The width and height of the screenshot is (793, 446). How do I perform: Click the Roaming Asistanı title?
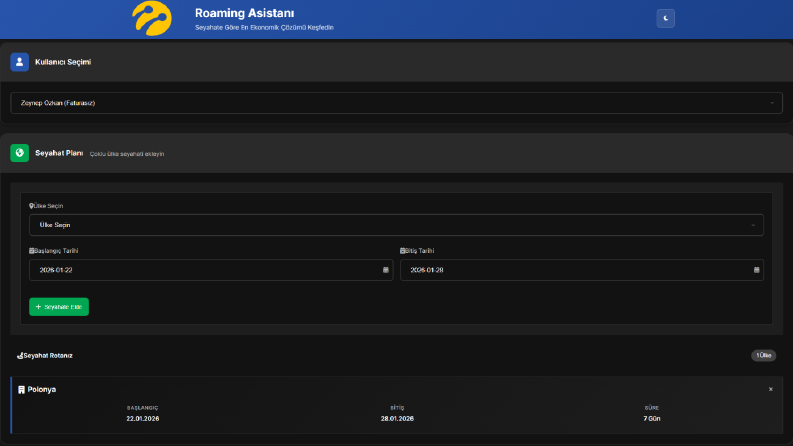[x=244, y=13]
